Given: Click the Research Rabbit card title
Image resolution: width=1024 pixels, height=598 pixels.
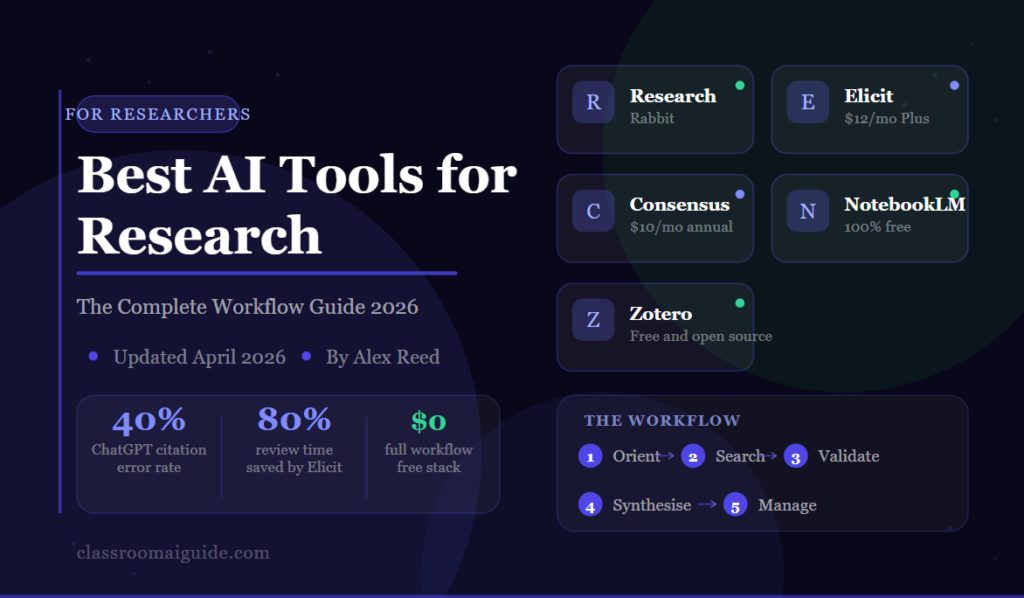Looking at the screenshot, I should [673, 96].
